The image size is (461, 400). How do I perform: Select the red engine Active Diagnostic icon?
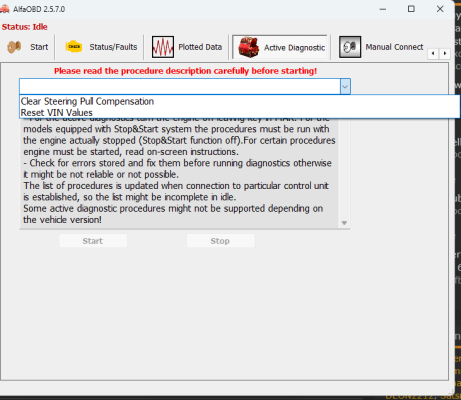point(248,47)
